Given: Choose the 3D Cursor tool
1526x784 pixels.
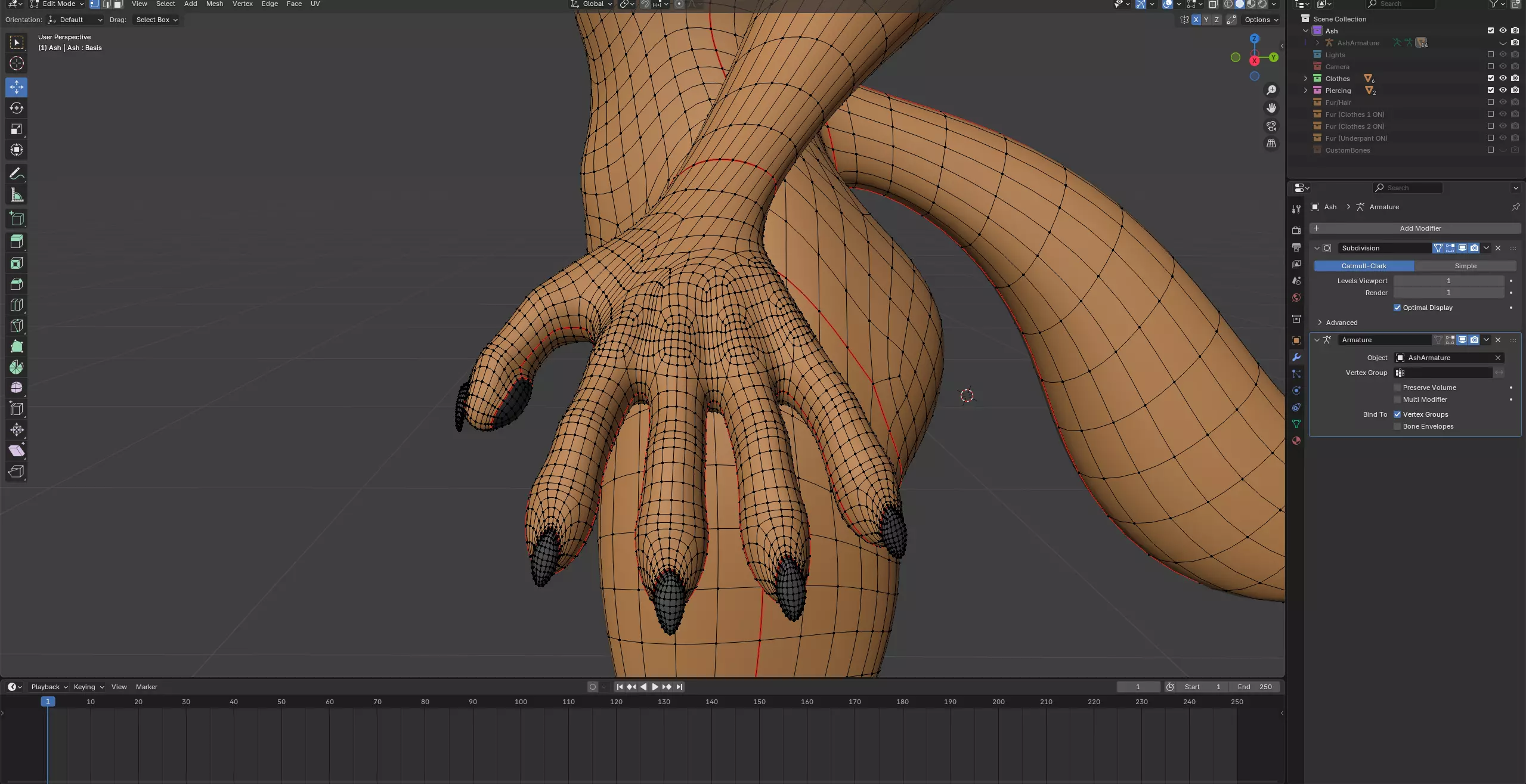Looking at the screenshot, I should (17, 64).
